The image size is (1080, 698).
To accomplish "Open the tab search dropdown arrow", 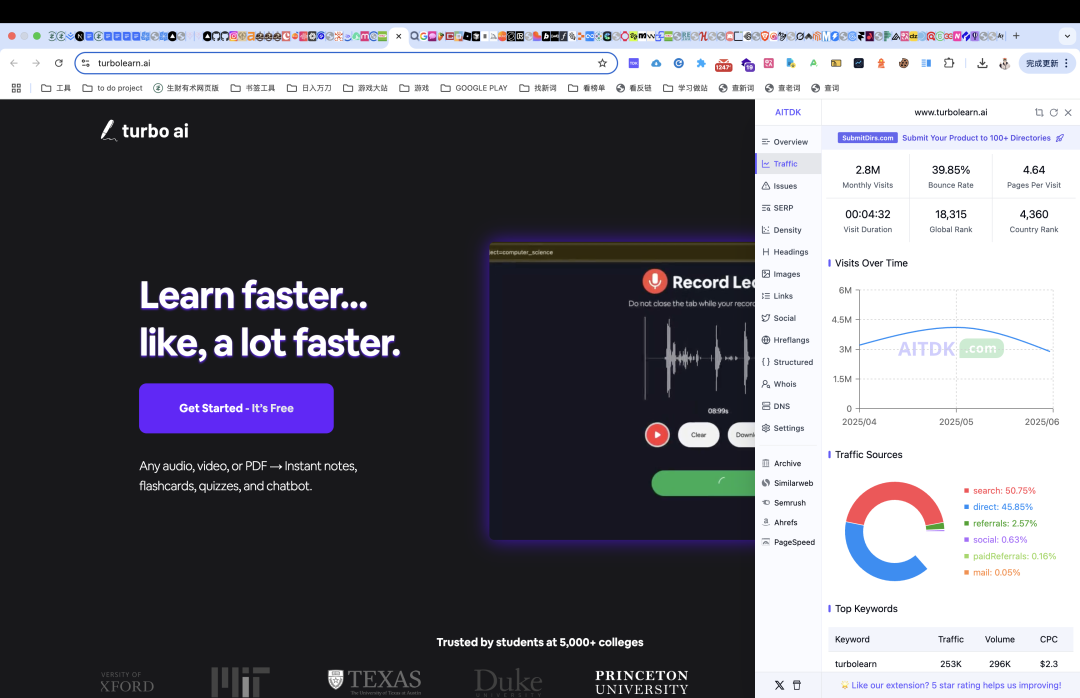I will pos(1068,36).
